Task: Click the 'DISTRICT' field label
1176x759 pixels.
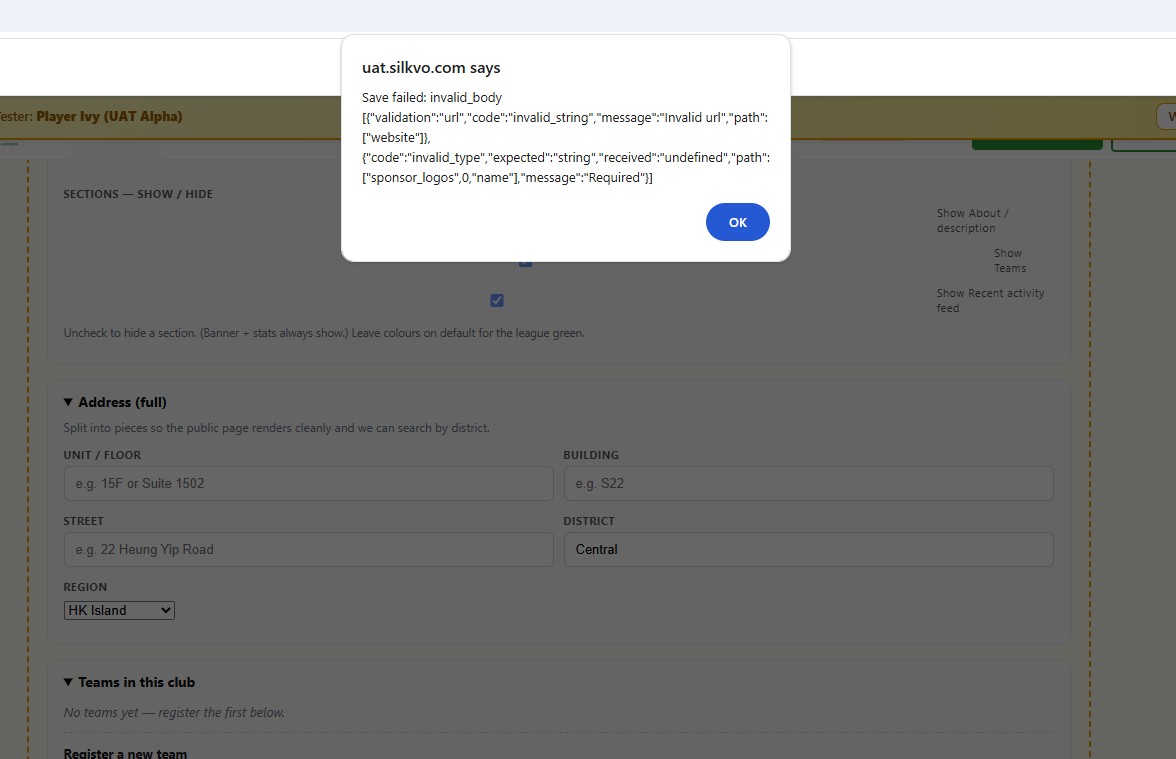Action: tap(589, 521)
